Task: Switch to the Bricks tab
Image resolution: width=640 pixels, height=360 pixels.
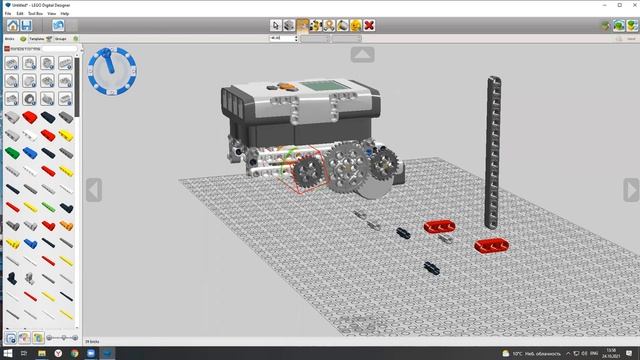Action: 15,39
